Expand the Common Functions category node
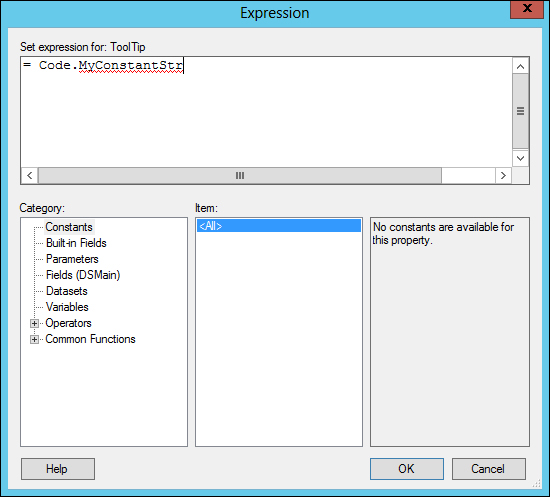The width and height of the screenshot is (550, 497). tap(34, 340)
